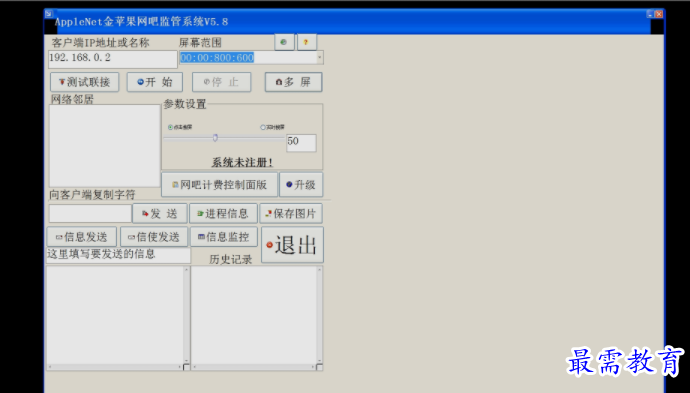Expand the 屏幕范围 dropdown arrow

coord(320,58)
